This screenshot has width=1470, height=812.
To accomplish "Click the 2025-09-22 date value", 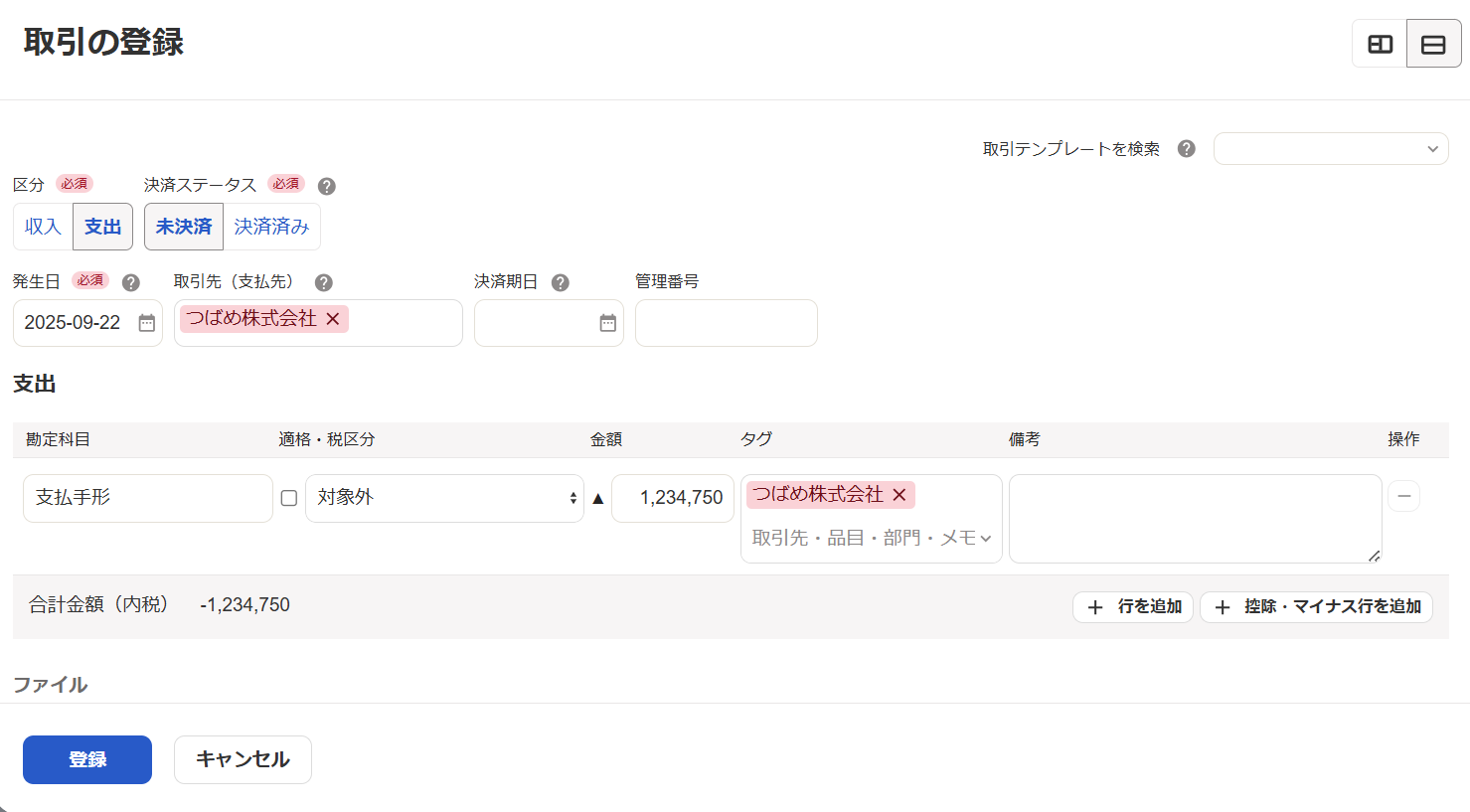I will 73,323.
